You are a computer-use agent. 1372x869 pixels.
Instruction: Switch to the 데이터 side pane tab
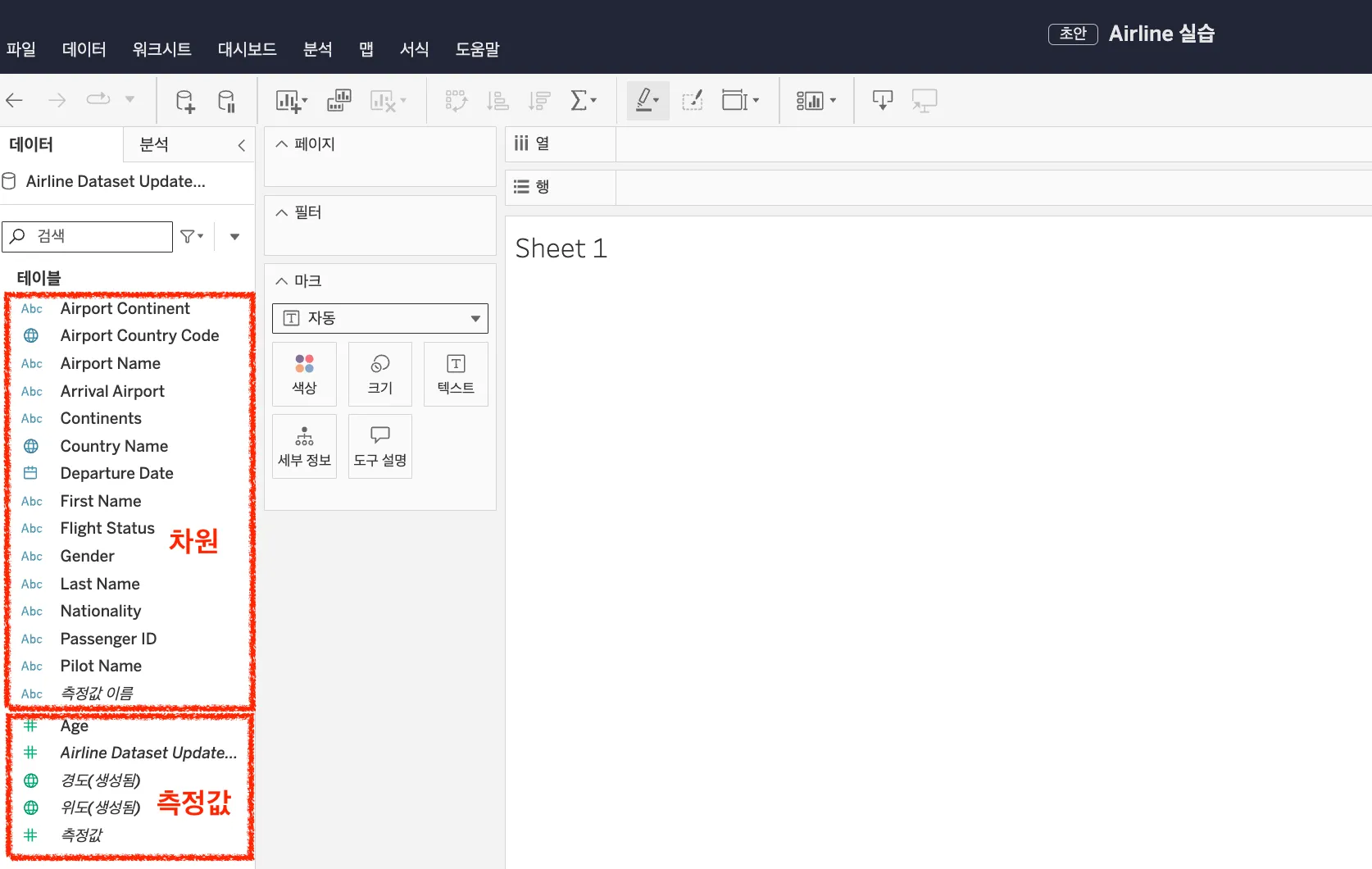point(61,144)
